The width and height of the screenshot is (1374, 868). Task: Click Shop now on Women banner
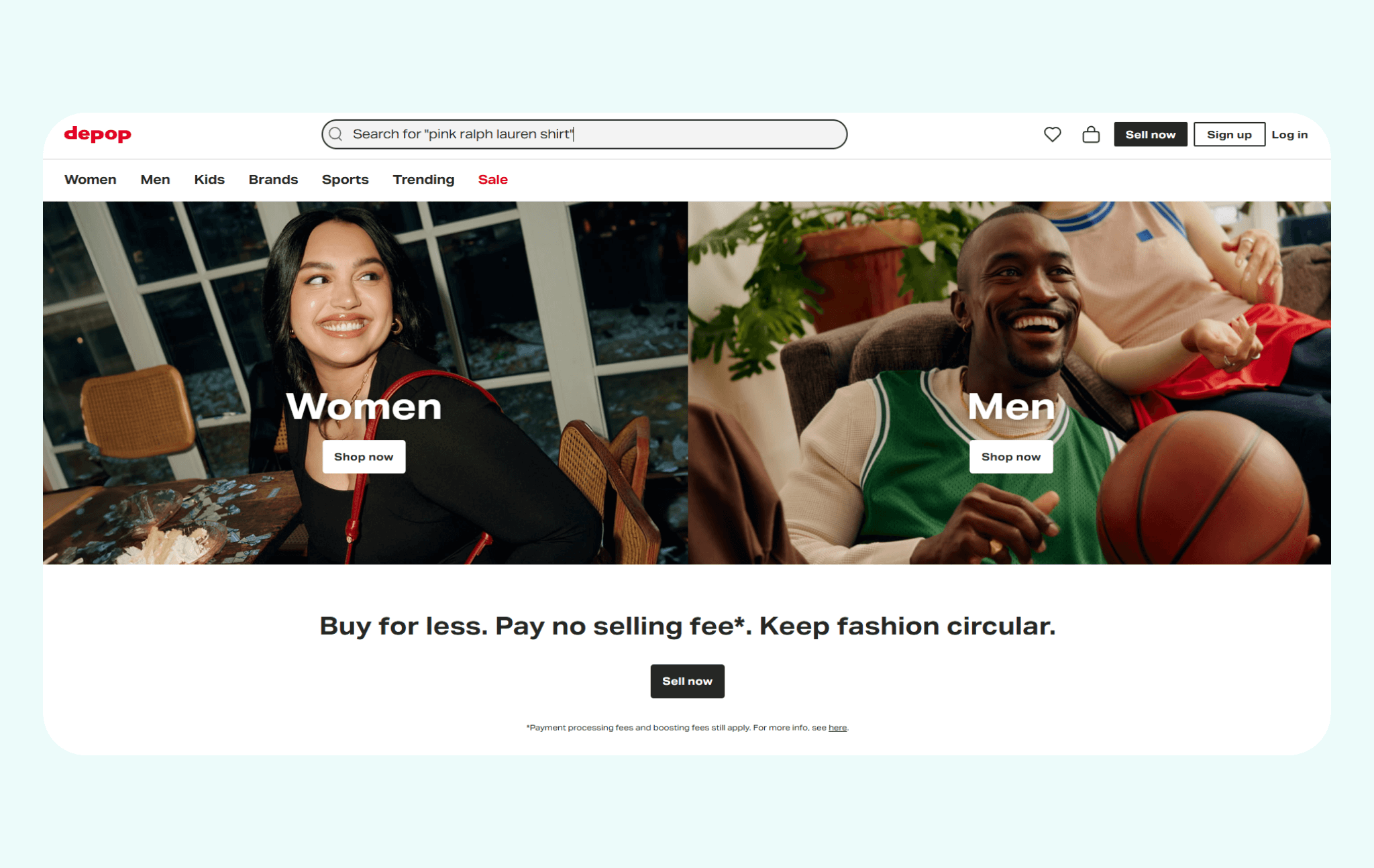[x=364, y=457]
